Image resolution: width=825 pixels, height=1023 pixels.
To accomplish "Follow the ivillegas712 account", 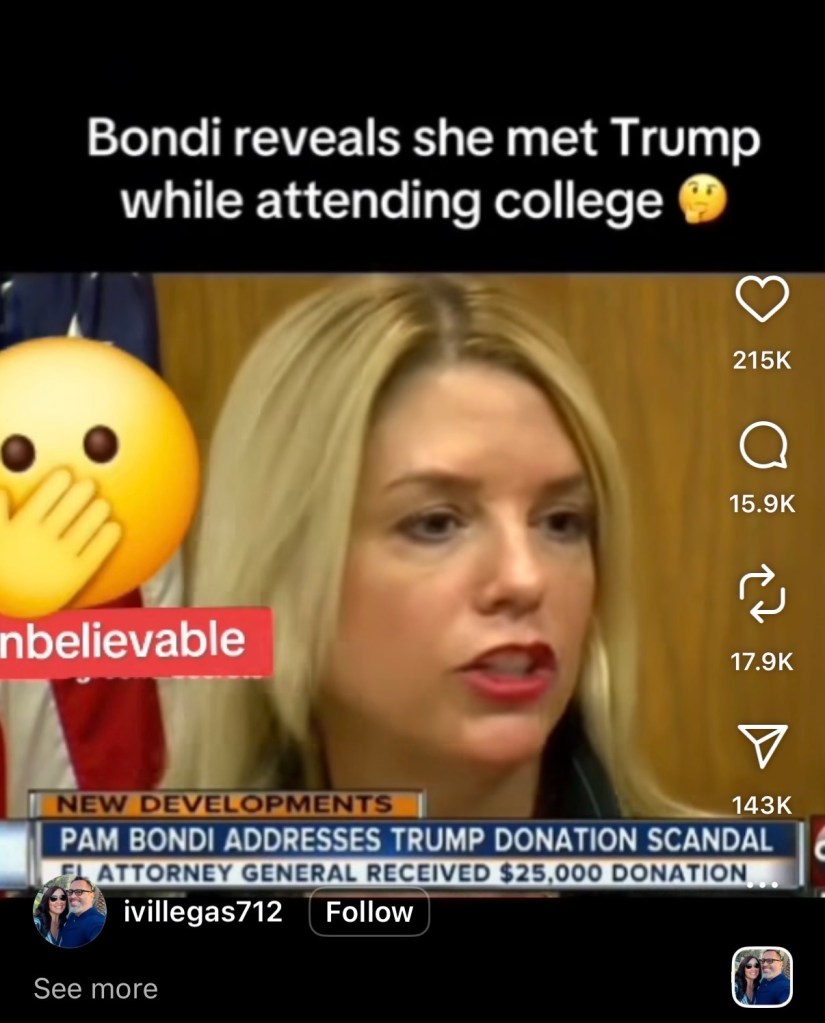I will (369, 911).
